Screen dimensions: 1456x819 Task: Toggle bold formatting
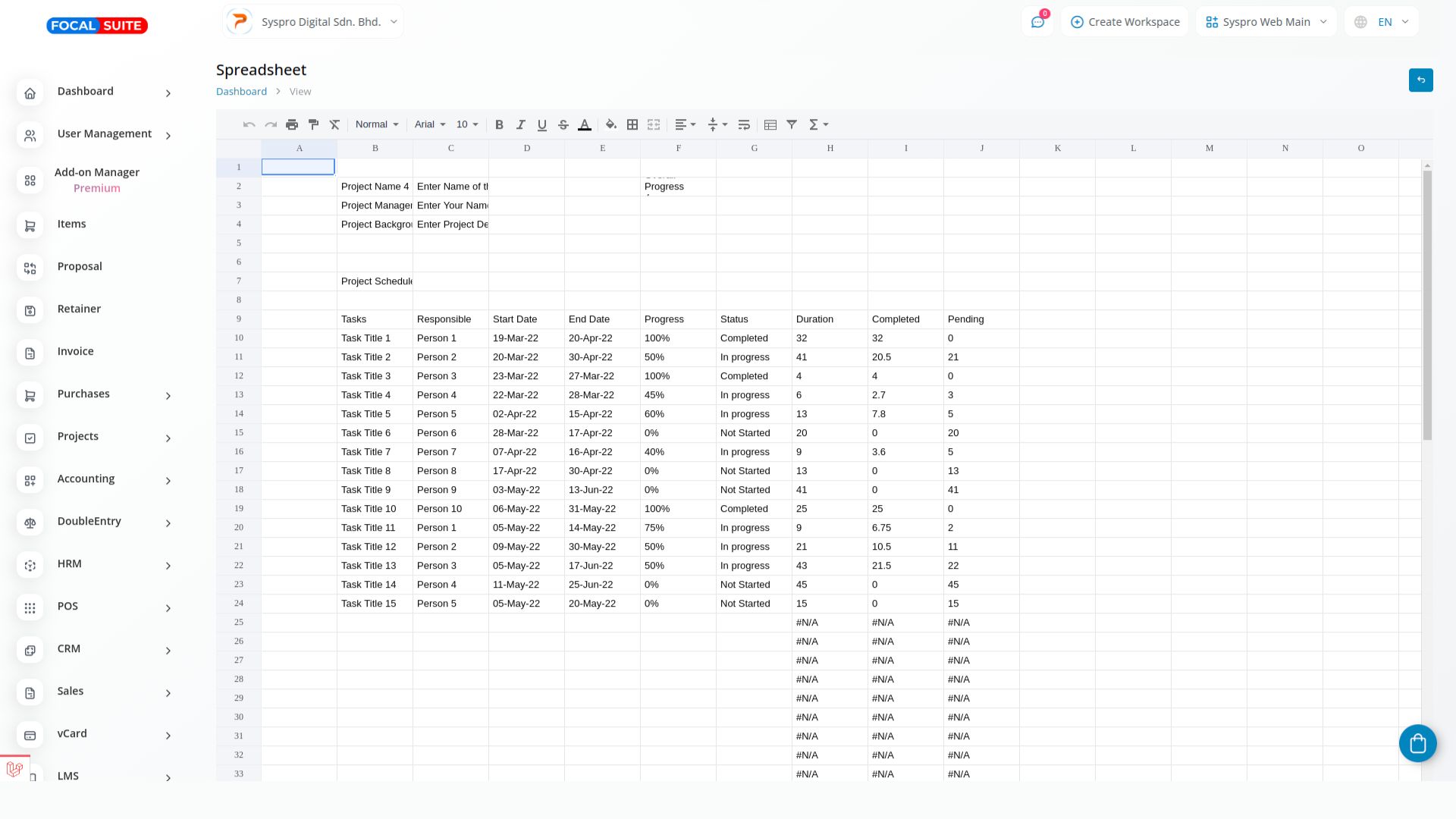499,125
